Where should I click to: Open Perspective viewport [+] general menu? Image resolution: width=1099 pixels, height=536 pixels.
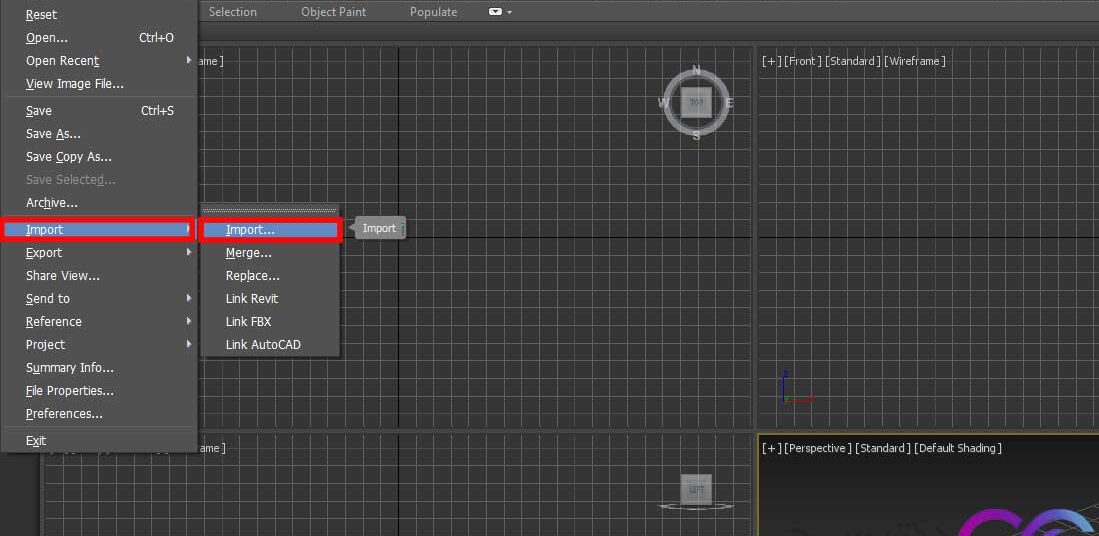point(772,448)
